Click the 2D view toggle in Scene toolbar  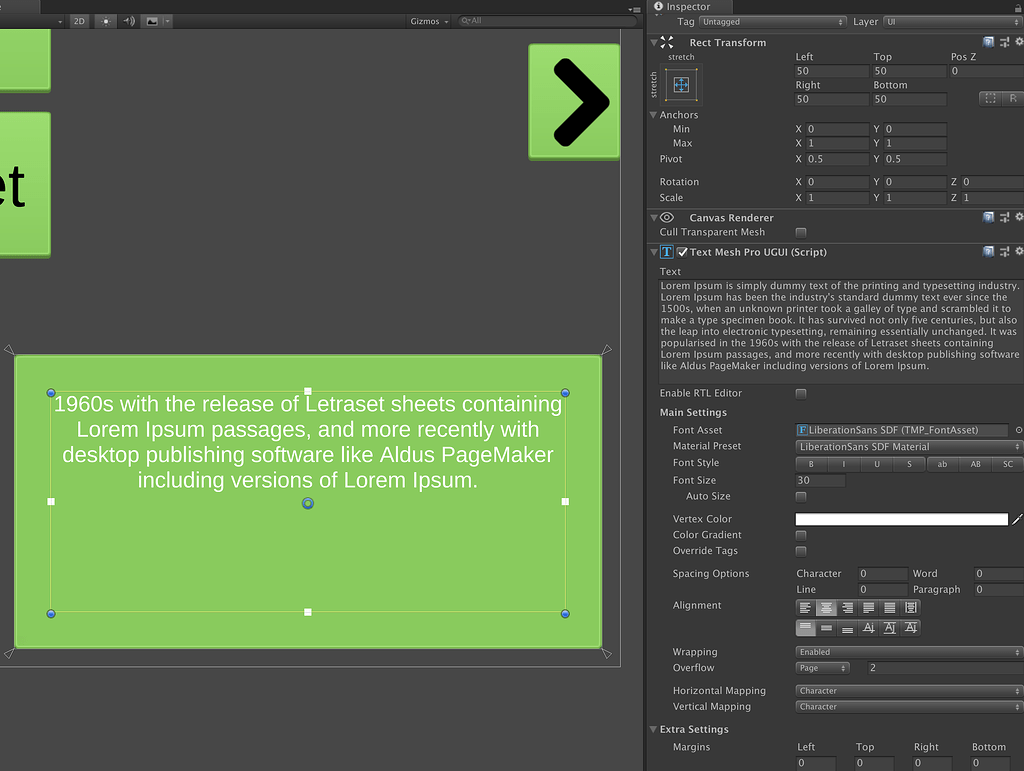pos(79,20)
